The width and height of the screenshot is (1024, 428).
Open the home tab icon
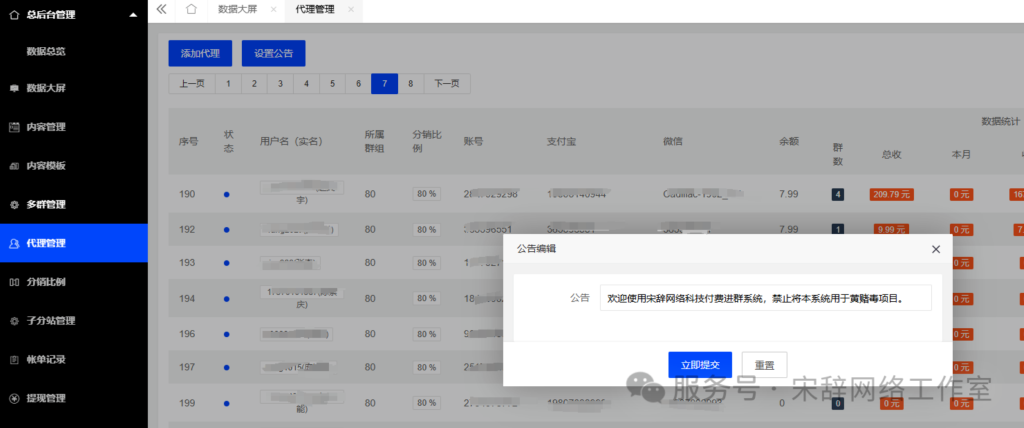(191, 9)
